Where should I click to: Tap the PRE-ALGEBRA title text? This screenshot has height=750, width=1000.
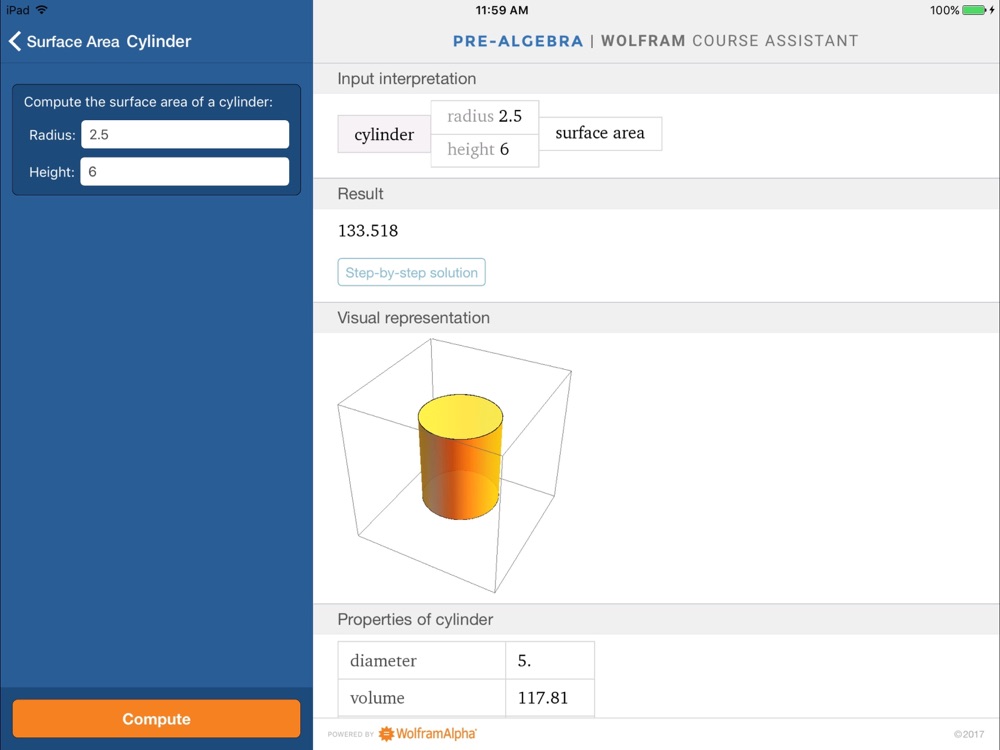(x=518, y=41)
